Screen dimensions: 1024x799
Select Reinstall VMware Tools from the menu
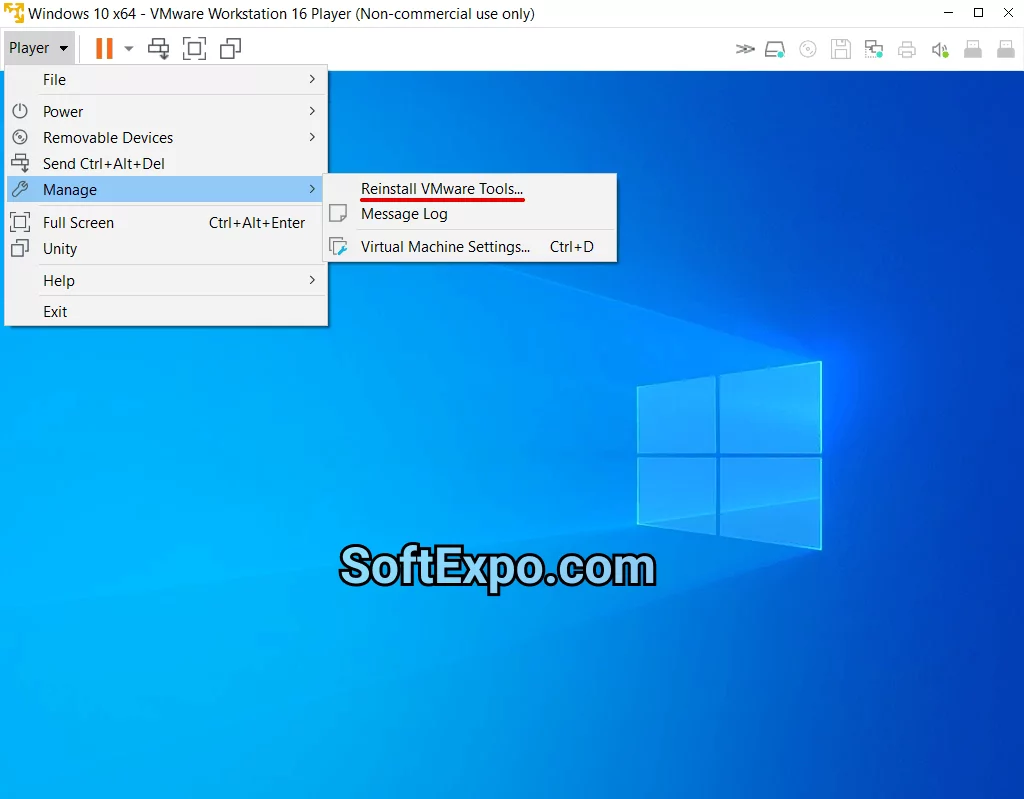click(x=442, y=188)
